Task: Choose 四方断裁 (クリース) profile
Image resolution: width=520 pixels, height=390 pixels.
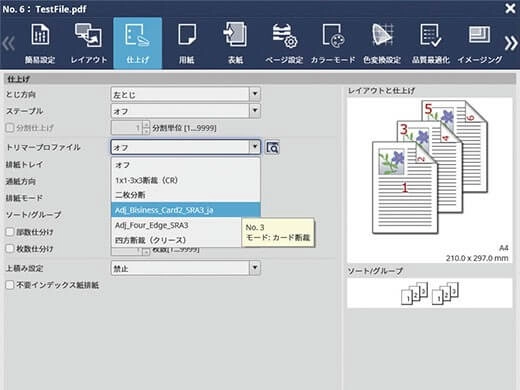Action: (177, 240)
